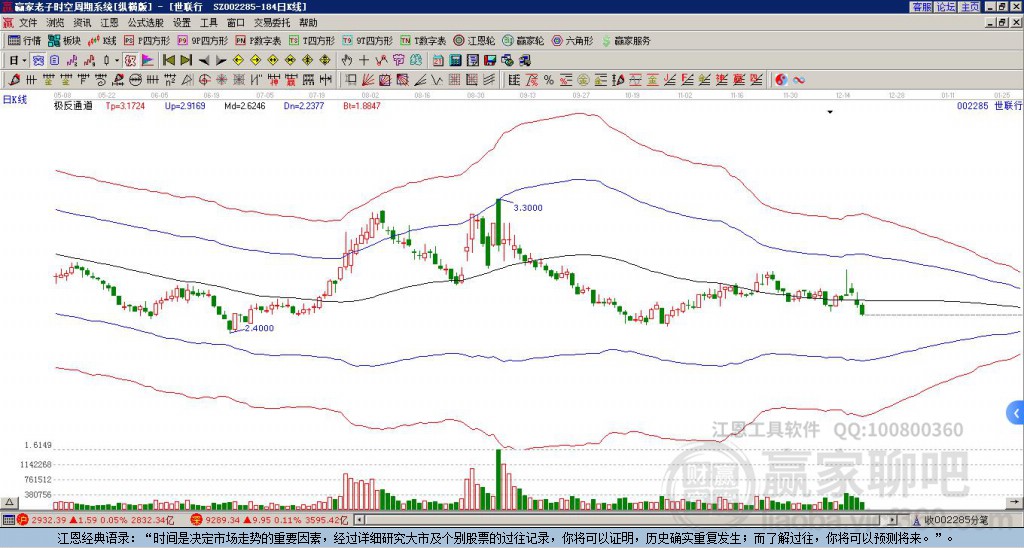Viewport: 1024px width, 548px height.
Task: Click the scrollbar left arrow
Action: (359, 520)
